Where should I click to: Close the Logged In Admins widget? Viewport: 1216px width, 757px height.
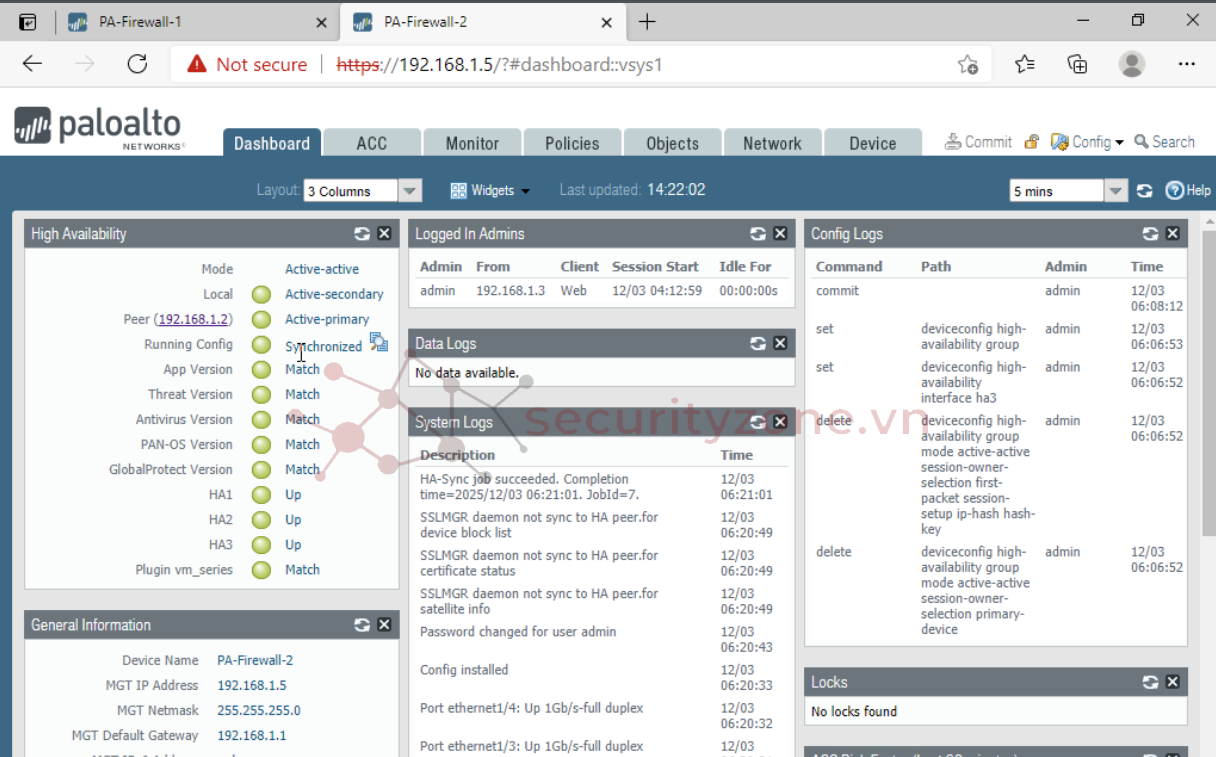pos(781,234)
